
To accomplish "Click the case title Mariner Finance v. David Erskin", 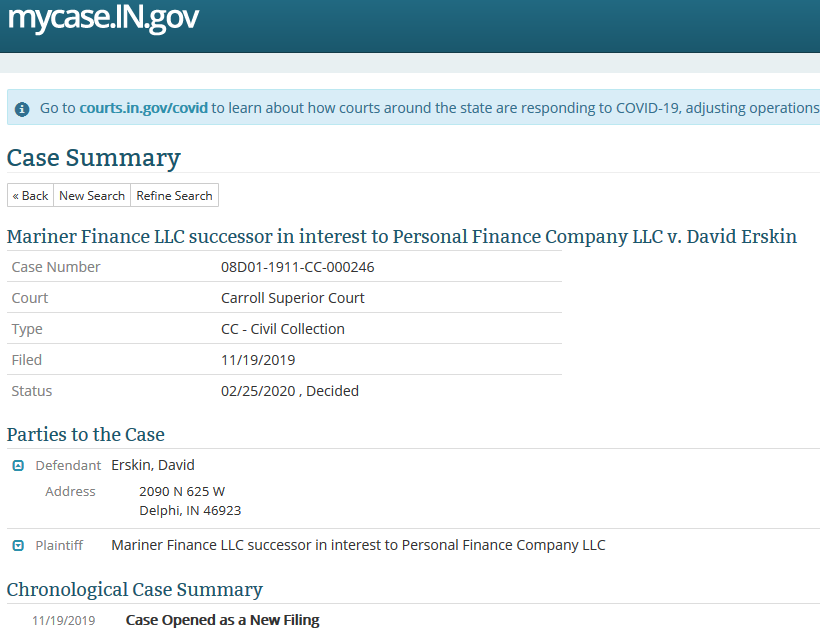I will (402, 236).
